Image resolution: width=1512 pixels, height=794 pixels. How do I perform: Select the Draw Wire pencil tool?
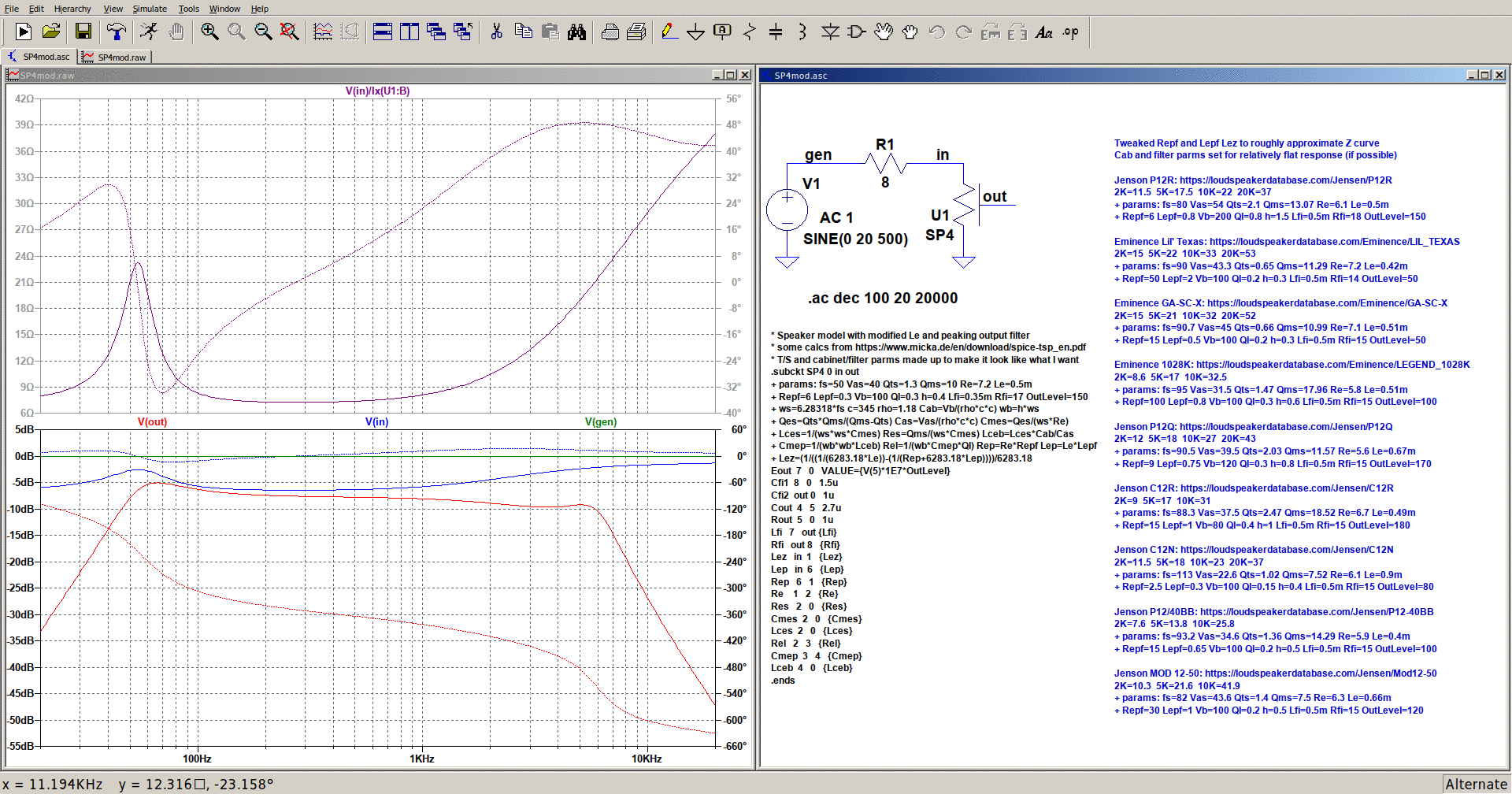click(669, 32)
